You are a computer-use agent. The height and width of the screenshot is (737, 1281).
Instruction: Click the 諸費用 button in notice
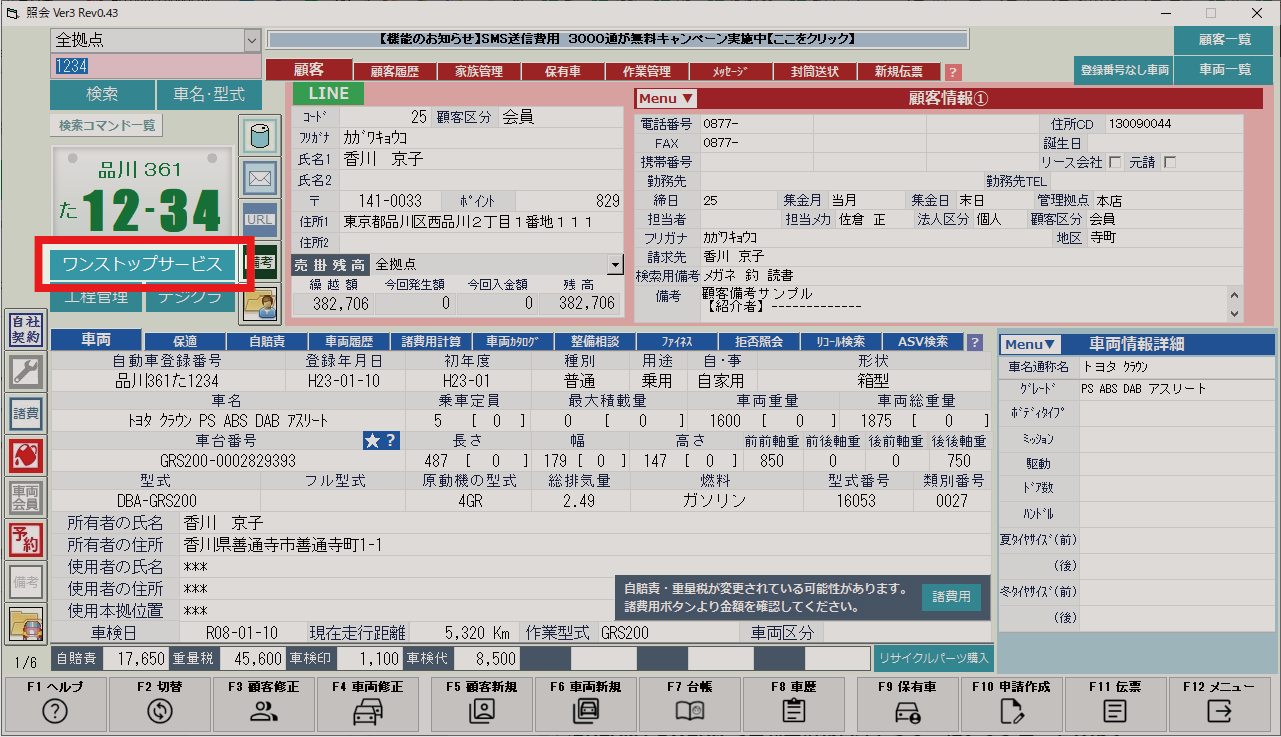950,597
